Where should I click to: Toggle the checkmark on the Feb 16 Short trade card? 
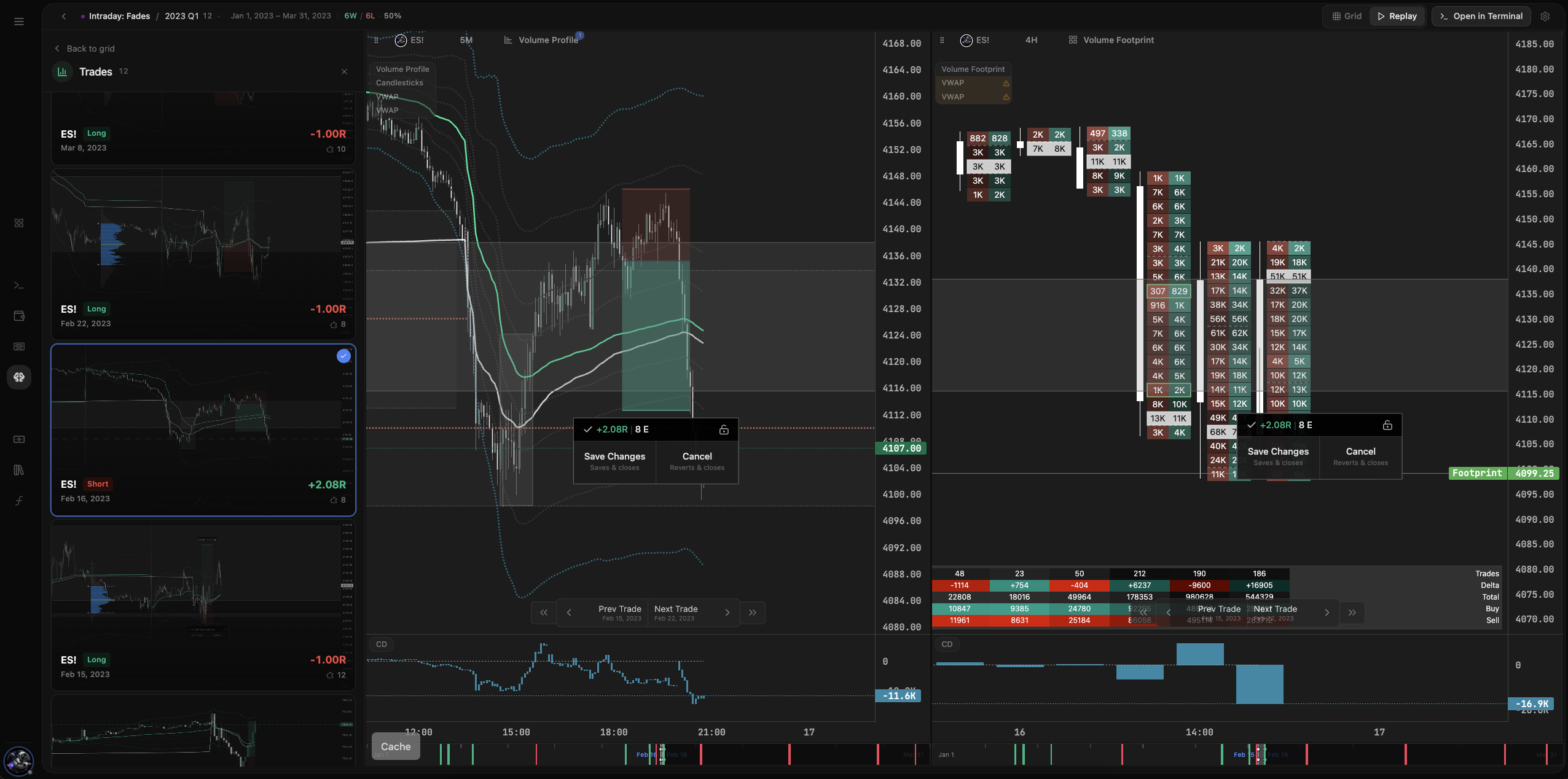(343, 356)
